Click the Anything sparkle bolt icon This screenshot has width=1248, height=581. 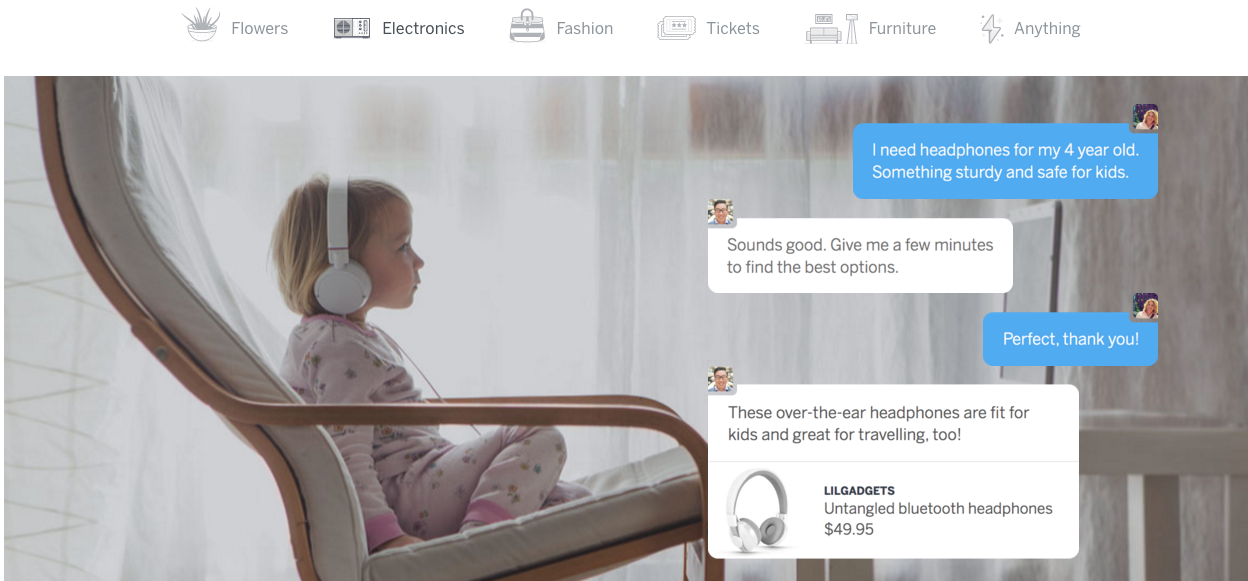tap(991, 28)
